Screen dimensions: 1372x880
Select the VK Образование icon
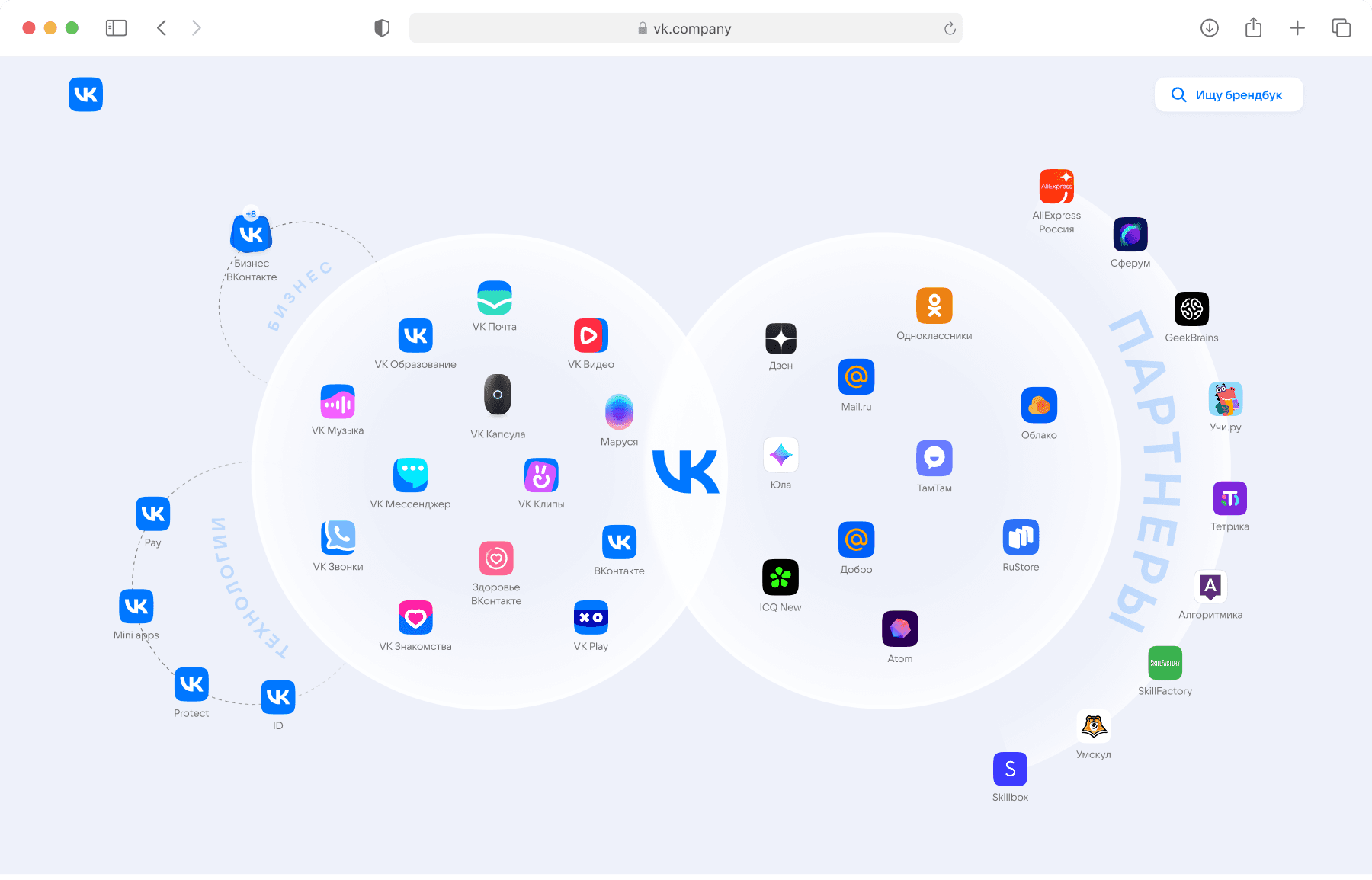coord(415,335)
